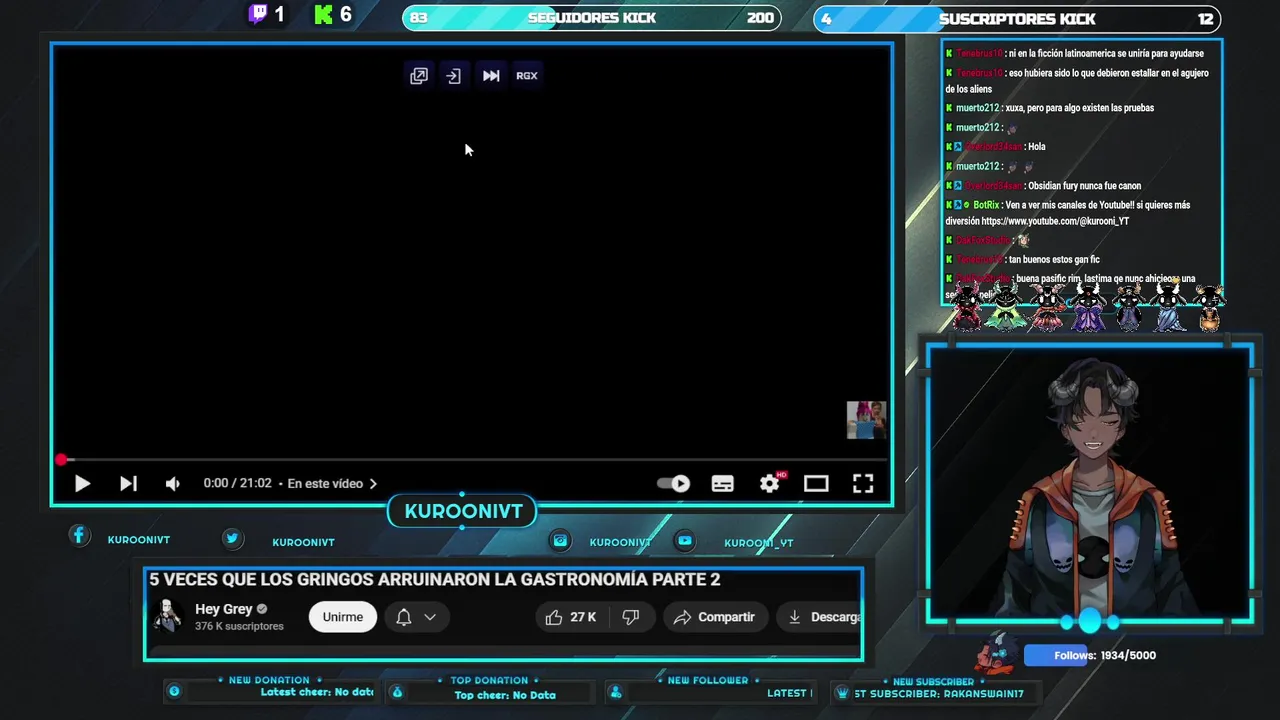Open the Hey Grey channel avatar

click(168, 617)
